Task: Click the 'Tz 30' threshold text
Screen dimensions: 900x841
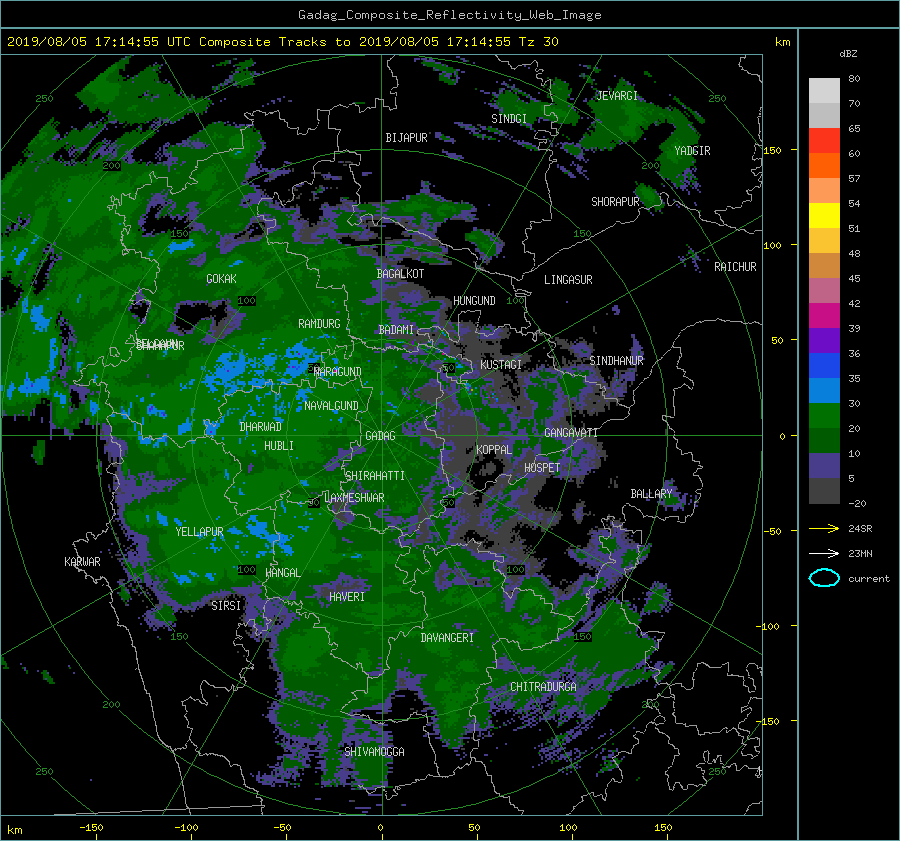Action: [x=538, y=42]
